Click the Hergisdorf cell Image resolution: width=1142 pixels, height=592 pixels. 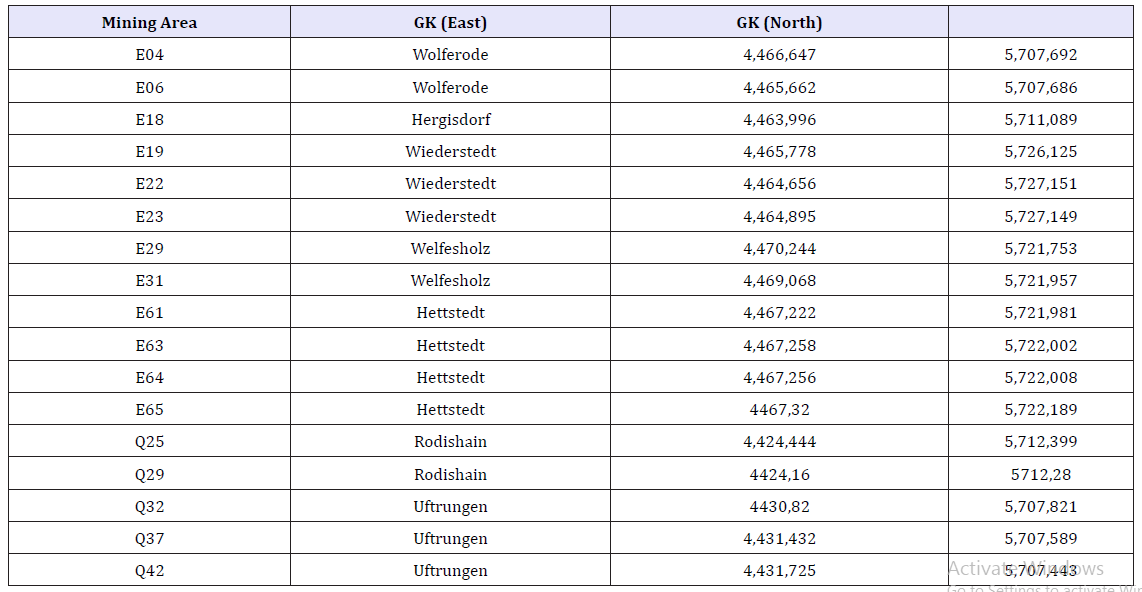[450, 120]
